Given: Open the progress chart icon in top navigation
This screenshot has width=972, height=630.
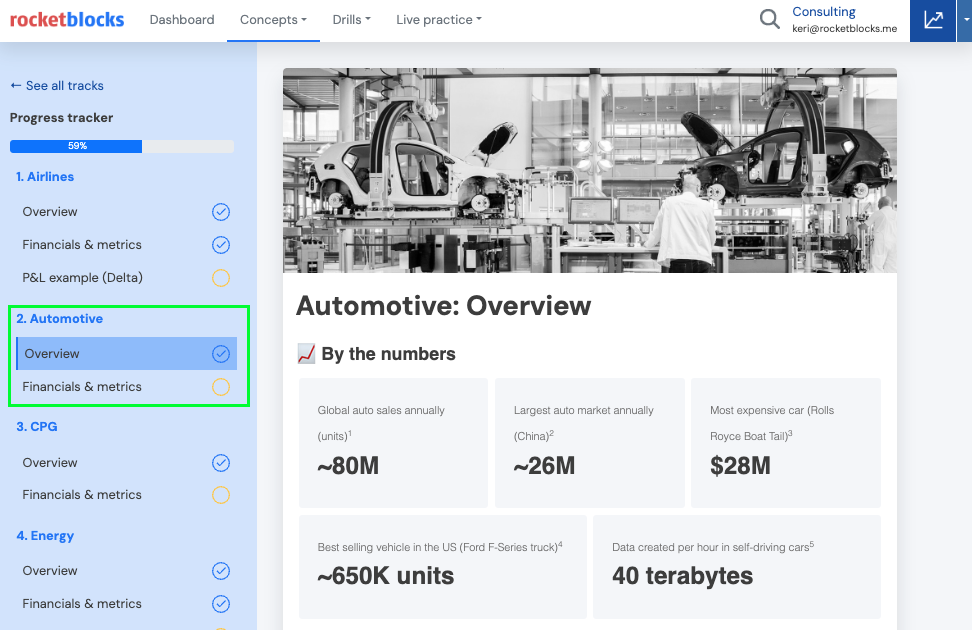Looking at the screenshot, I should (x=934, y=20).
